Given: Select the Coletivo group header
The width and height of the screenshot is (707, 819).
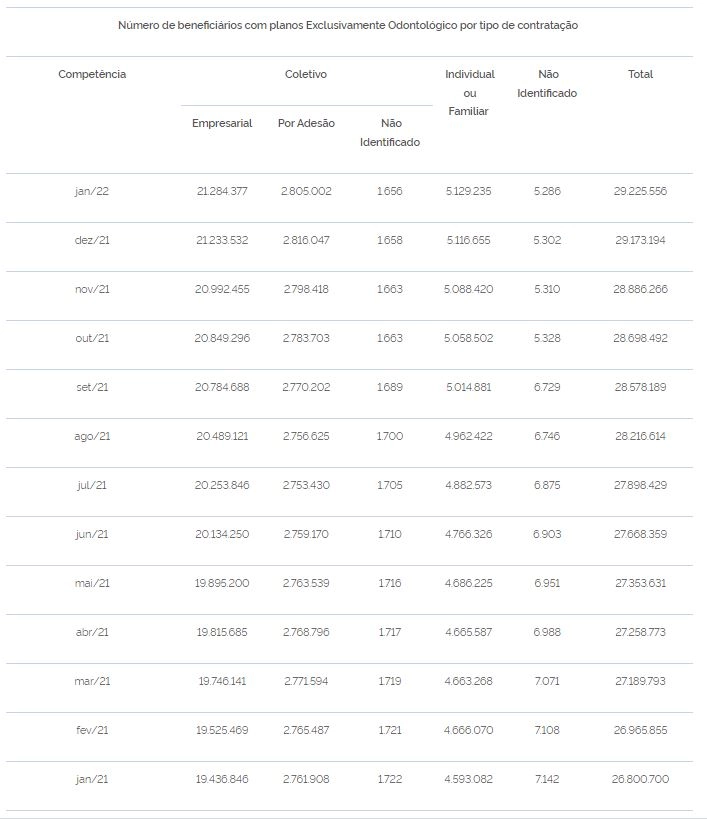Looking at the screenshot, I should click(x=306, y=74).
